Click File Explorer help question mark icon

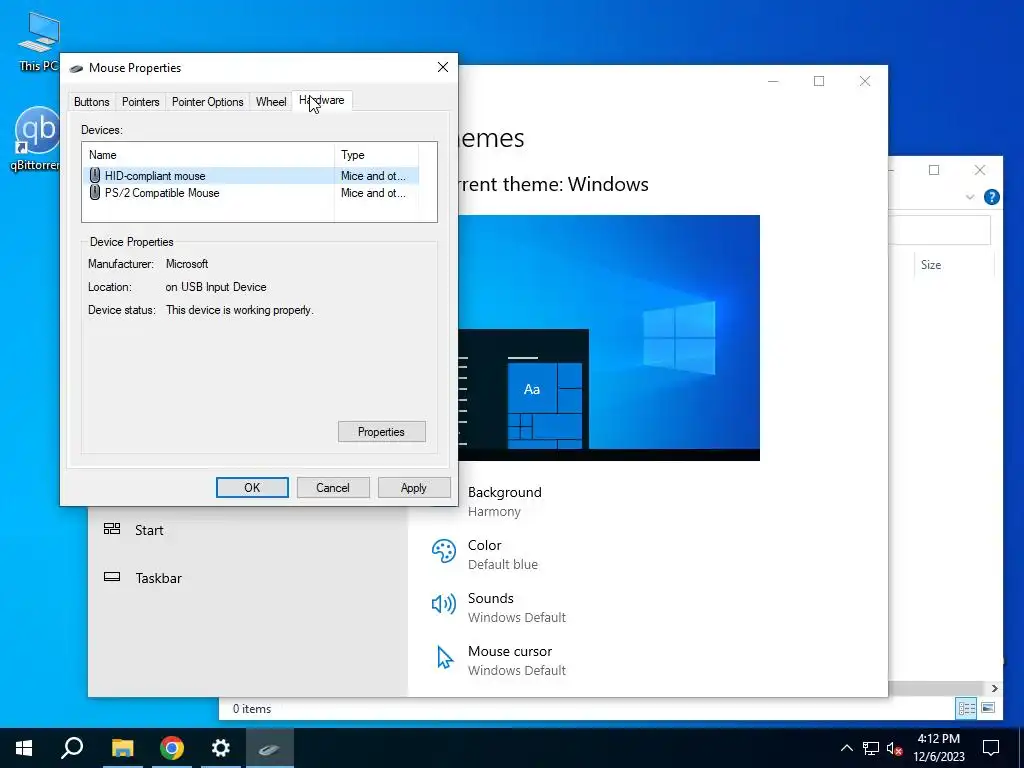click(x=991, y=197)
